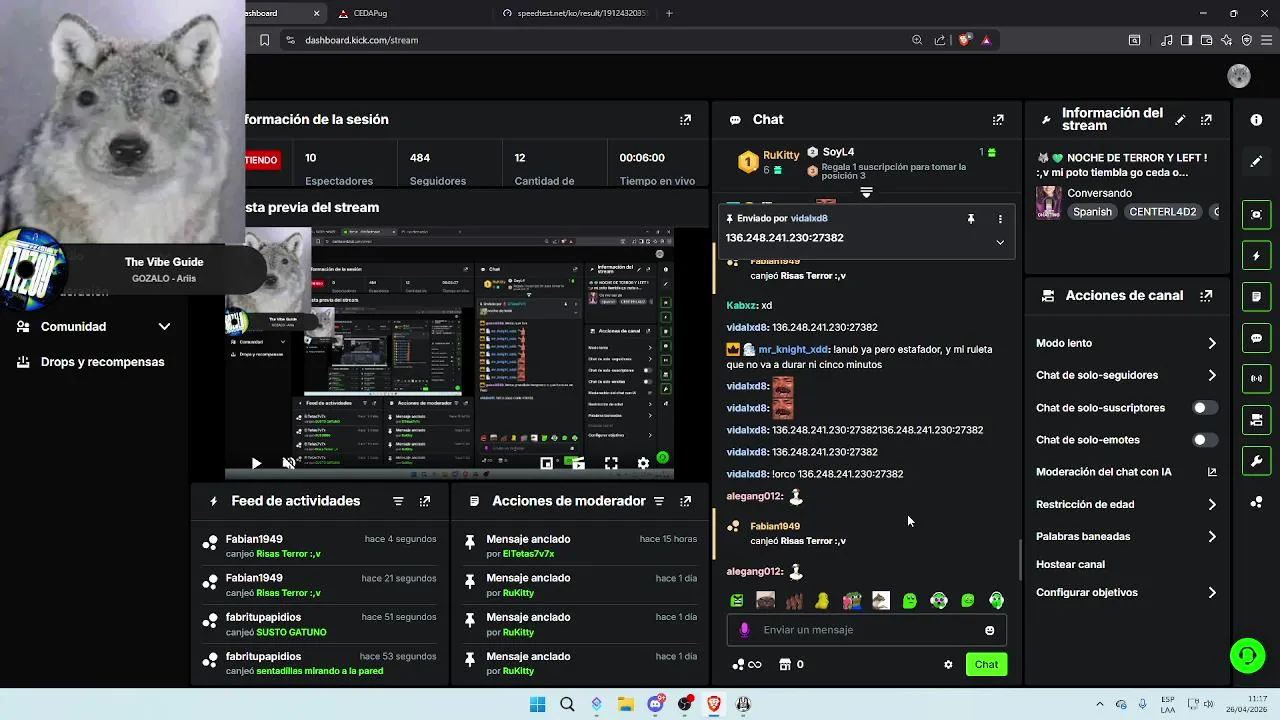1280x720 pixels.
Task: Edit the stream information with the pencil icon
Action: coord(1180,120)
